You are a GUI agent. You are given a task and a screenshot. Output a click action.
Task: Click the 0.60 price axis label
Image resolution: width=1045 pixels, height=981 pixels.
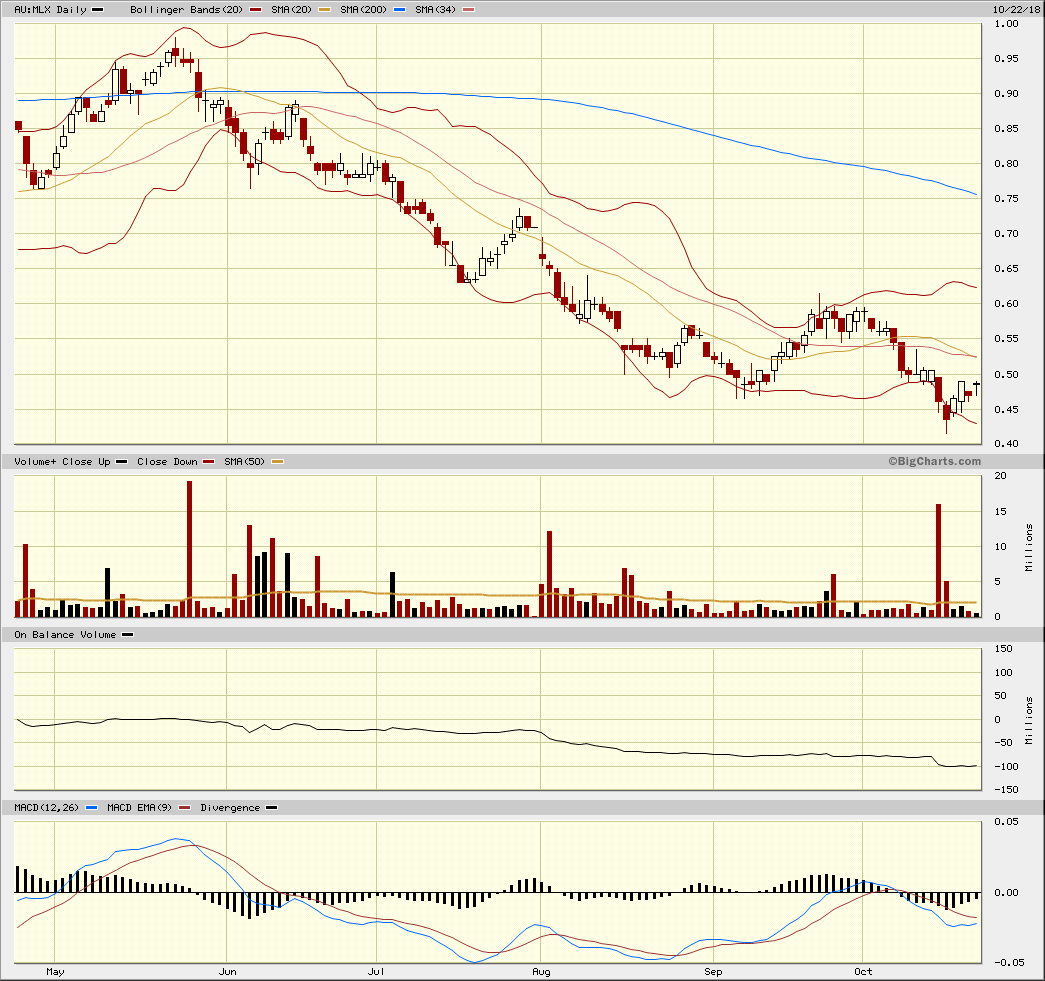[x=1006, y=304]
